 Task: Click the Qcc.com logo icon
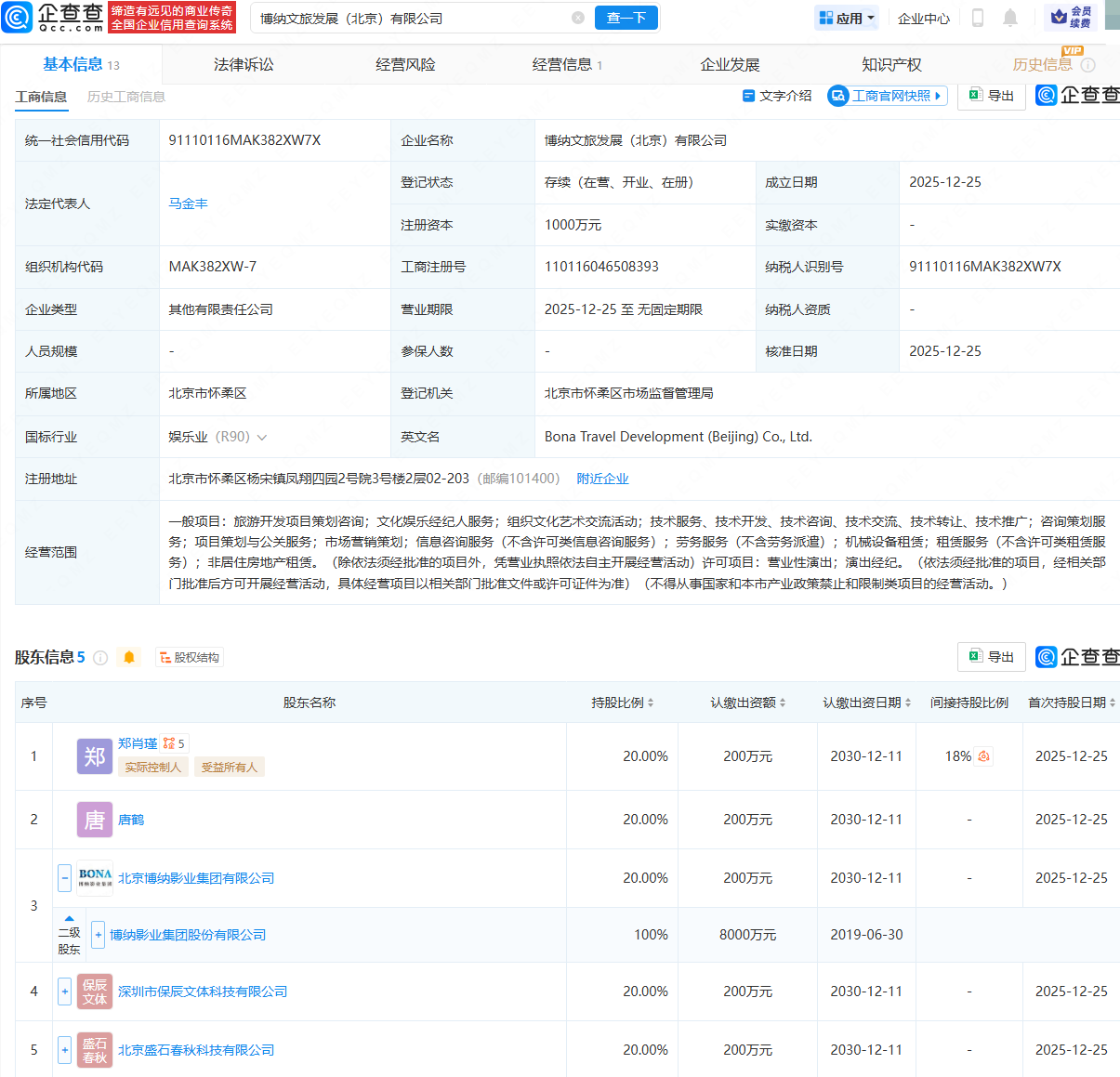(17, 18)
